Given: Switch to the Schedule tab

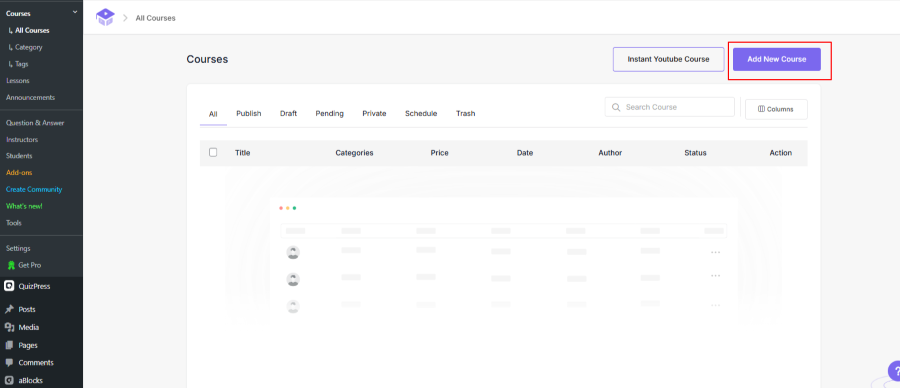Looking at the screenshot, I should 421,114.
